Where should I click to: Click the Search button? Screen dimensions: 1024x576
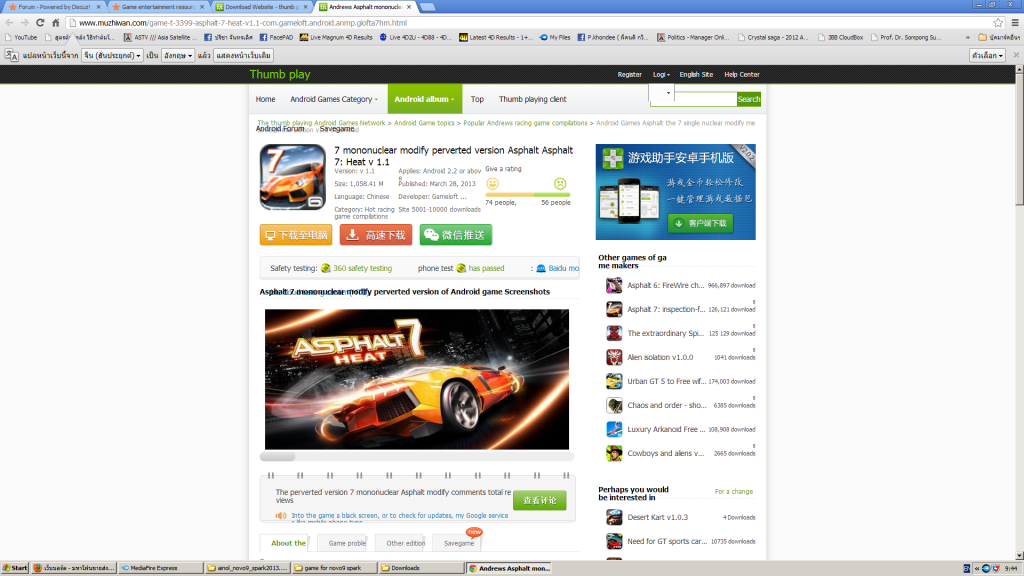tap(748, 99)
